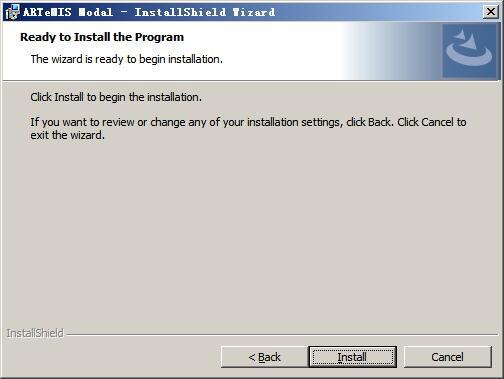Click the ARTeMIS Modal title bar text
504x379 pixels.
[x=149, y=12]
